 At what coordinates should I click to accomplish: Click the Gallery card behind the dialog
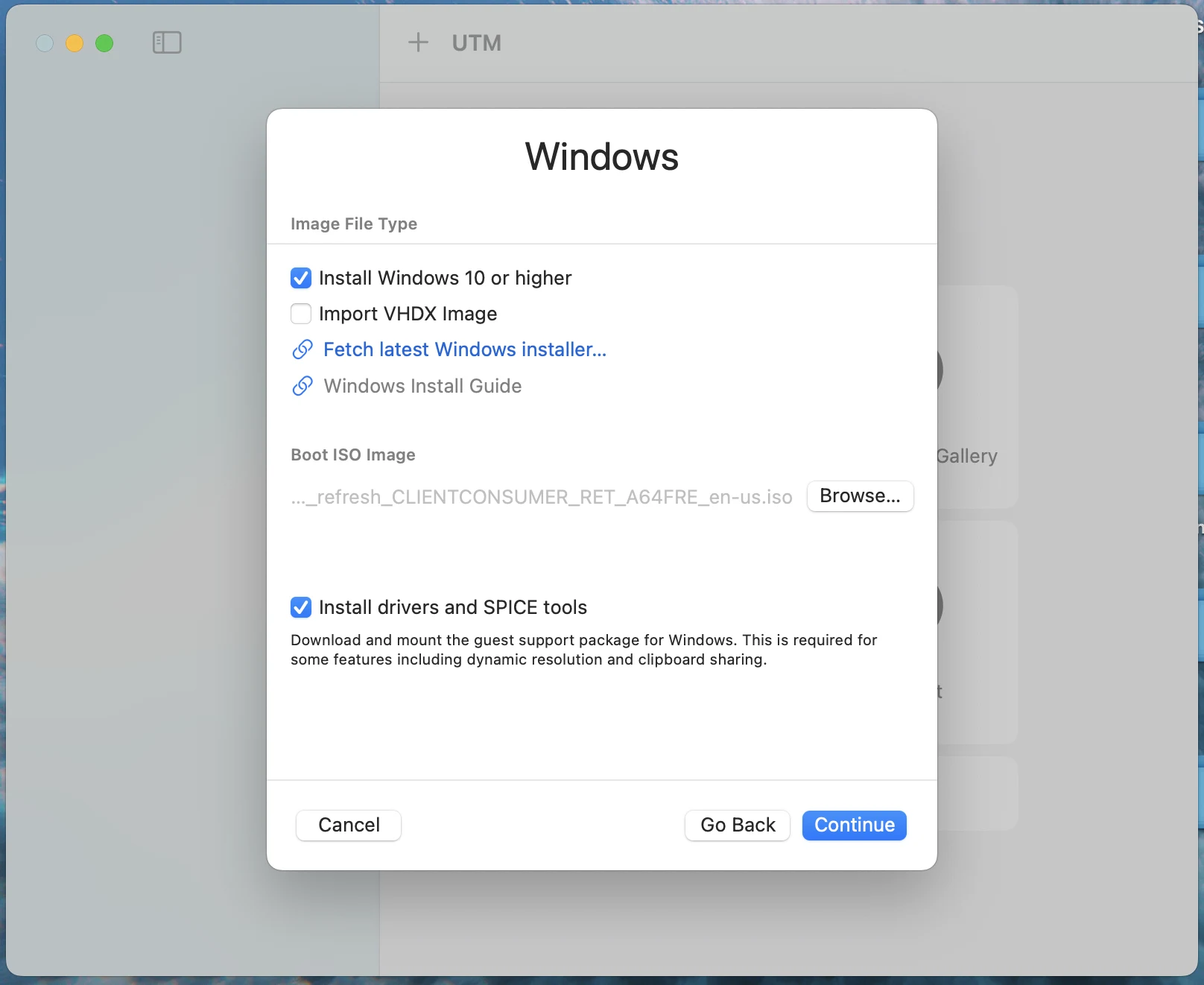[x=977, y=397]
